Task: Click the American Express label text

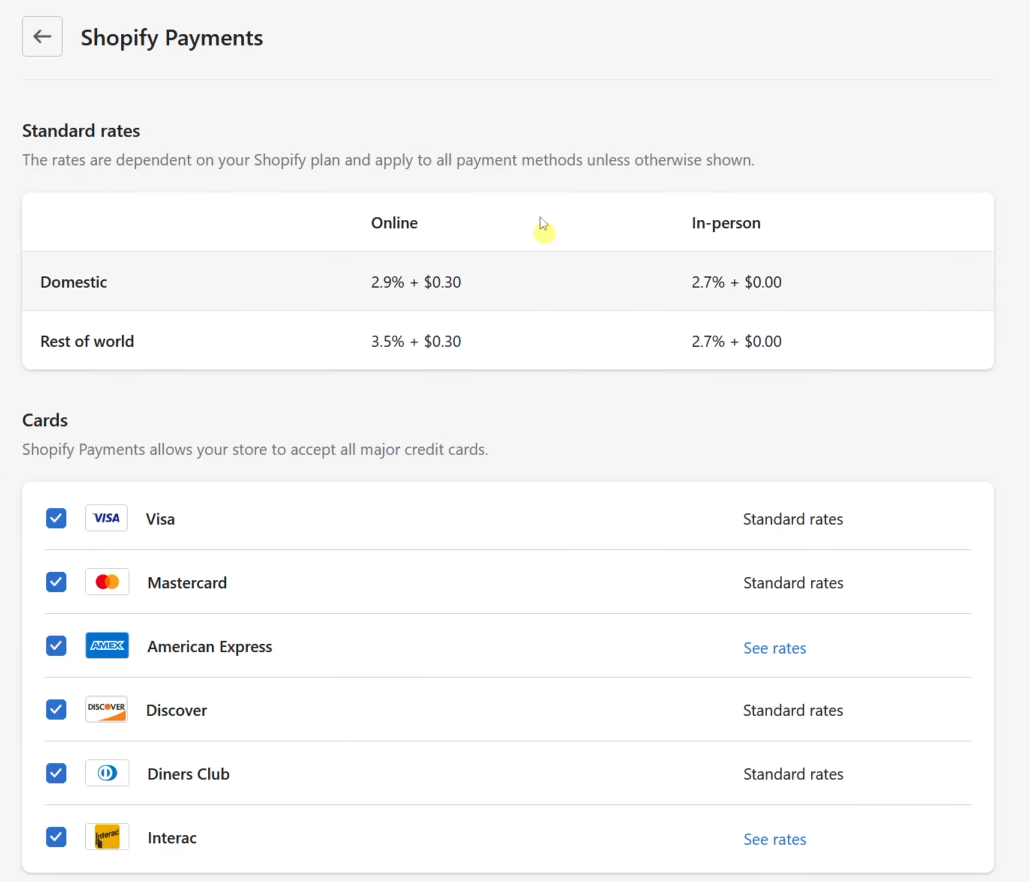Action: point(210,646)
